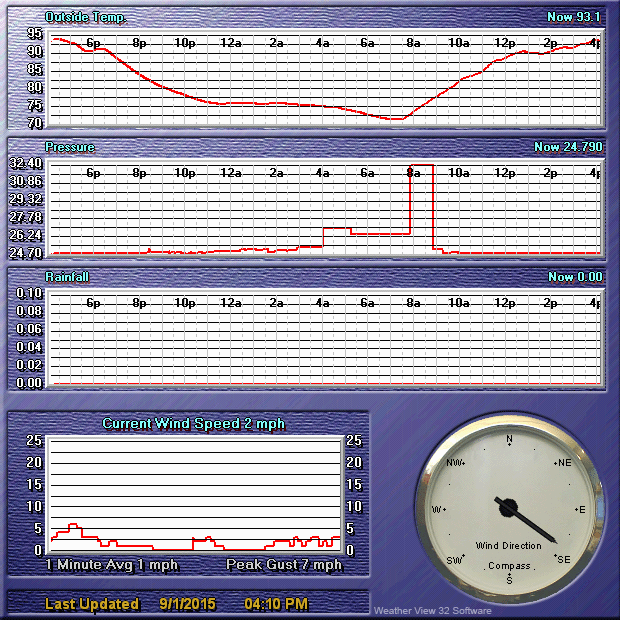Click the Peak Gust 7 mph text
Image resolution: width=620 pixels, height=620 pixels.
pos(284,565)
